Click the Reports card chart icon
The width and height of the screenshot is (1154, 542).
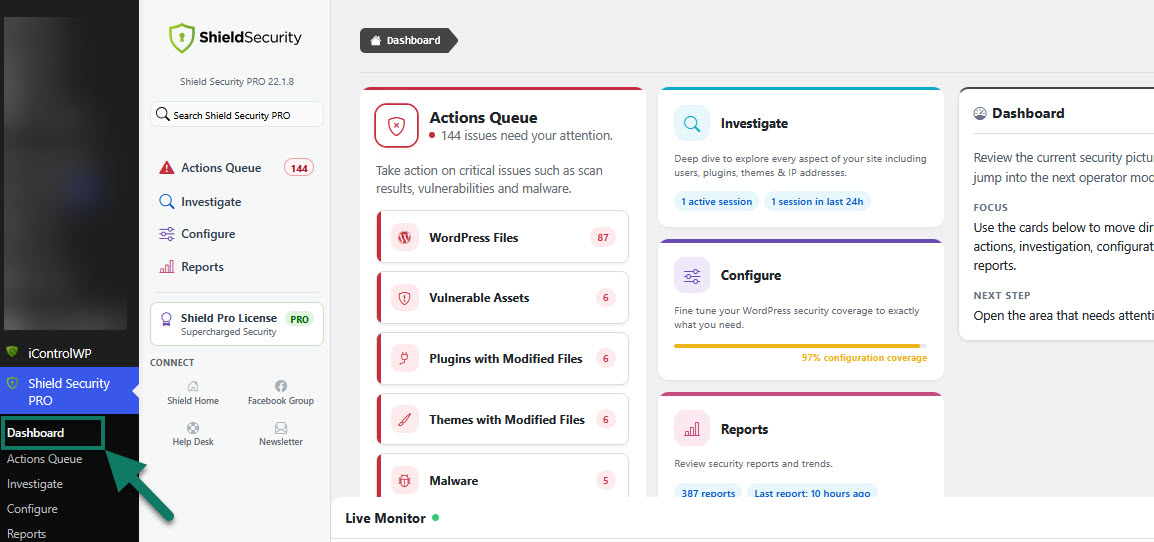point(692,429)
